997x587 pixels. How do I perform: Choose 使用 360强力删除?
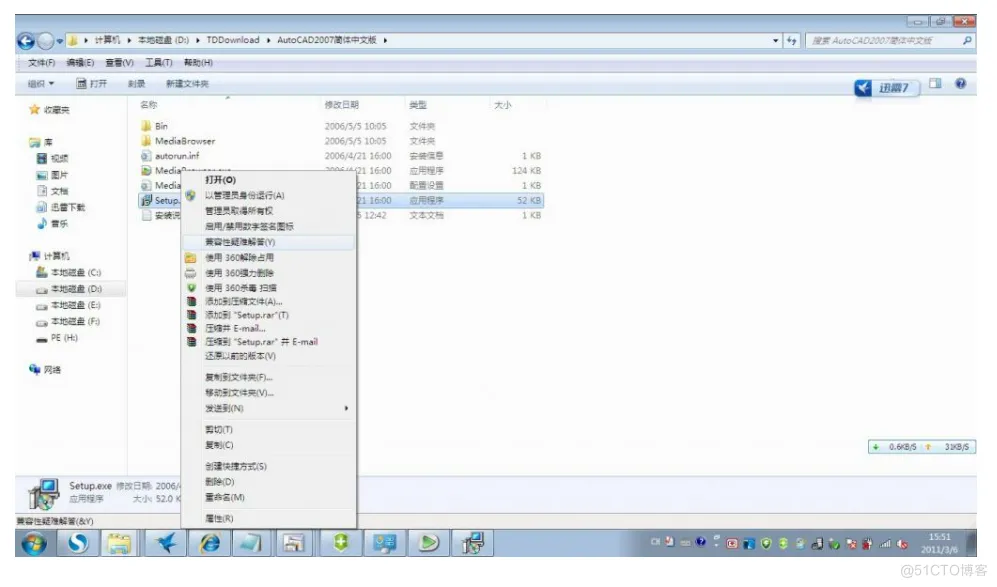click(239, 273)
